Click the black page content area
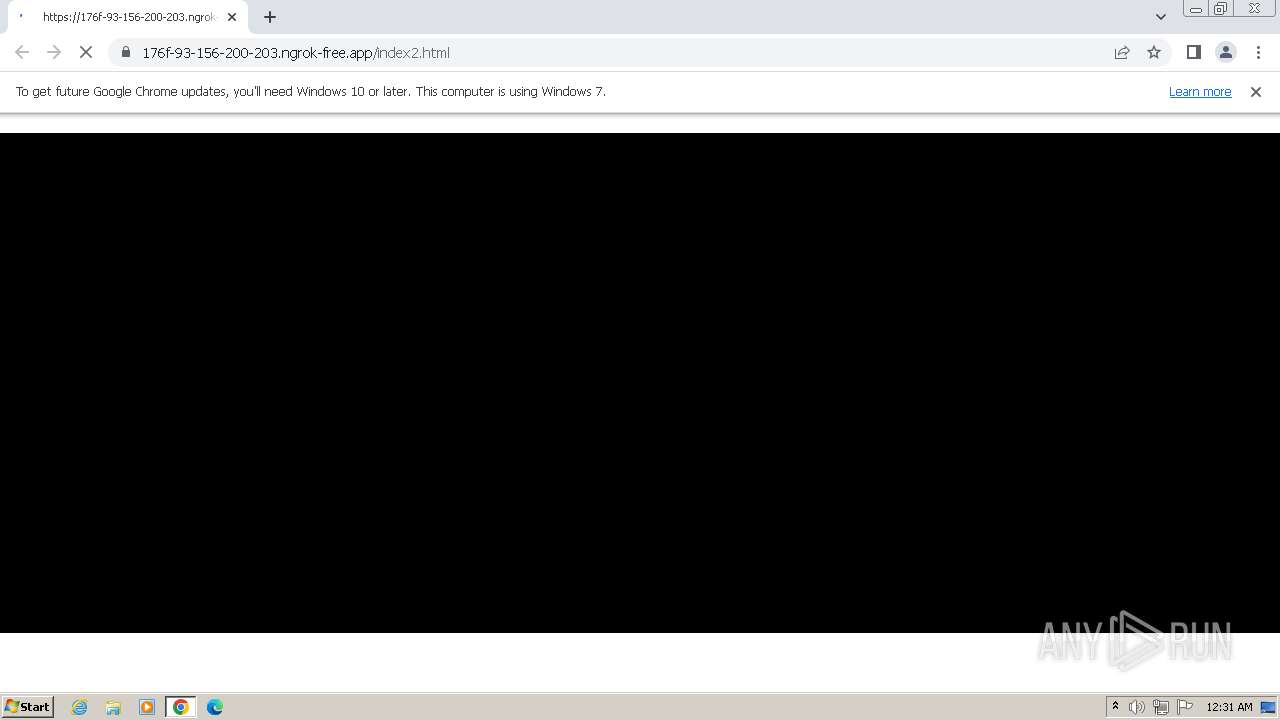Viewport: 1280px width, 720px height. (640, 383)
